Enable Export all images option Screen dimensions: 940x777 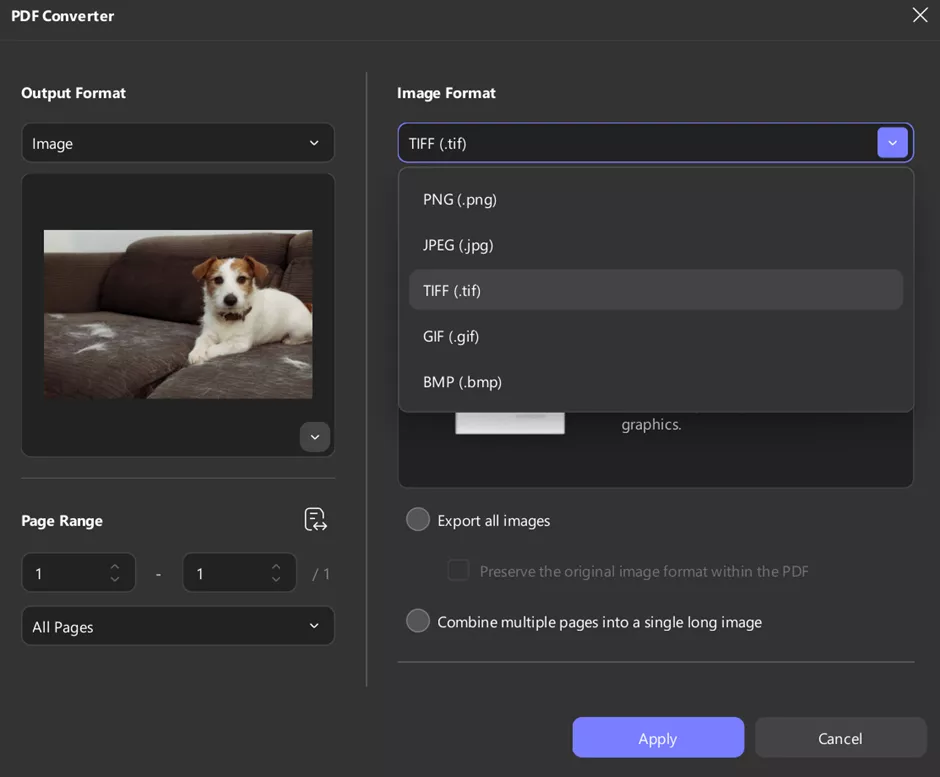coord(418,520)
